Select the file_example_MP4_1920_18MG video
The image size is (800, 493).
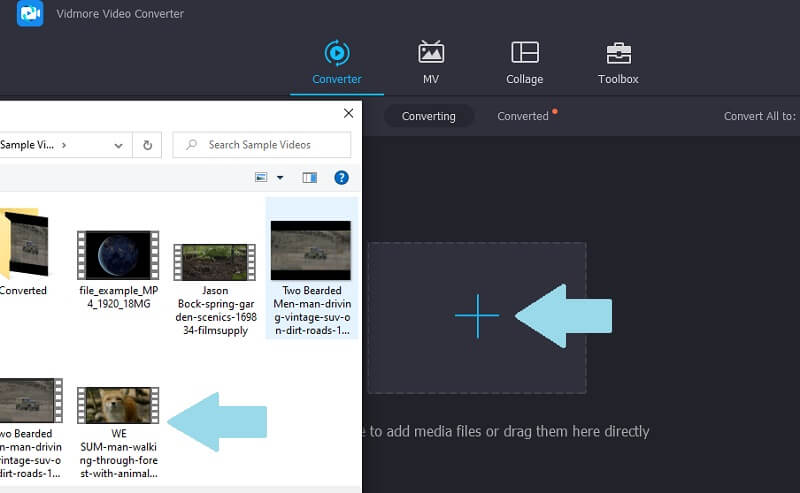click(x=118, y=270)
